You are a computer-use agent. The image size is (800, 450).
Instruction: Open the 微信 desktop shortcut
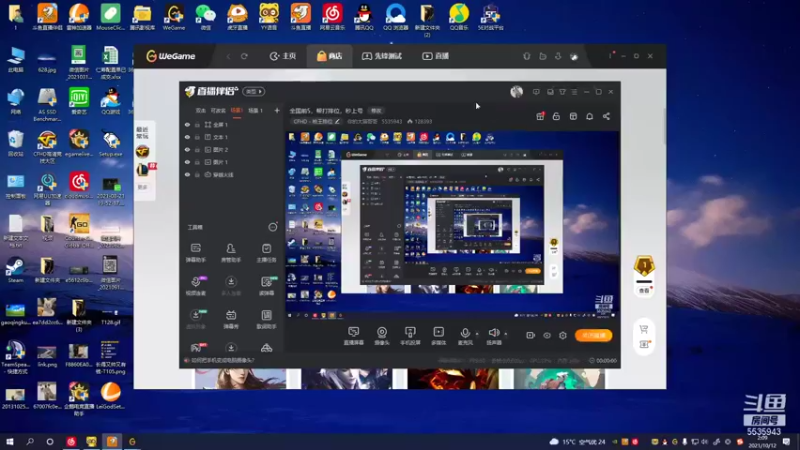pyautogui.click(x=206, y=17)
